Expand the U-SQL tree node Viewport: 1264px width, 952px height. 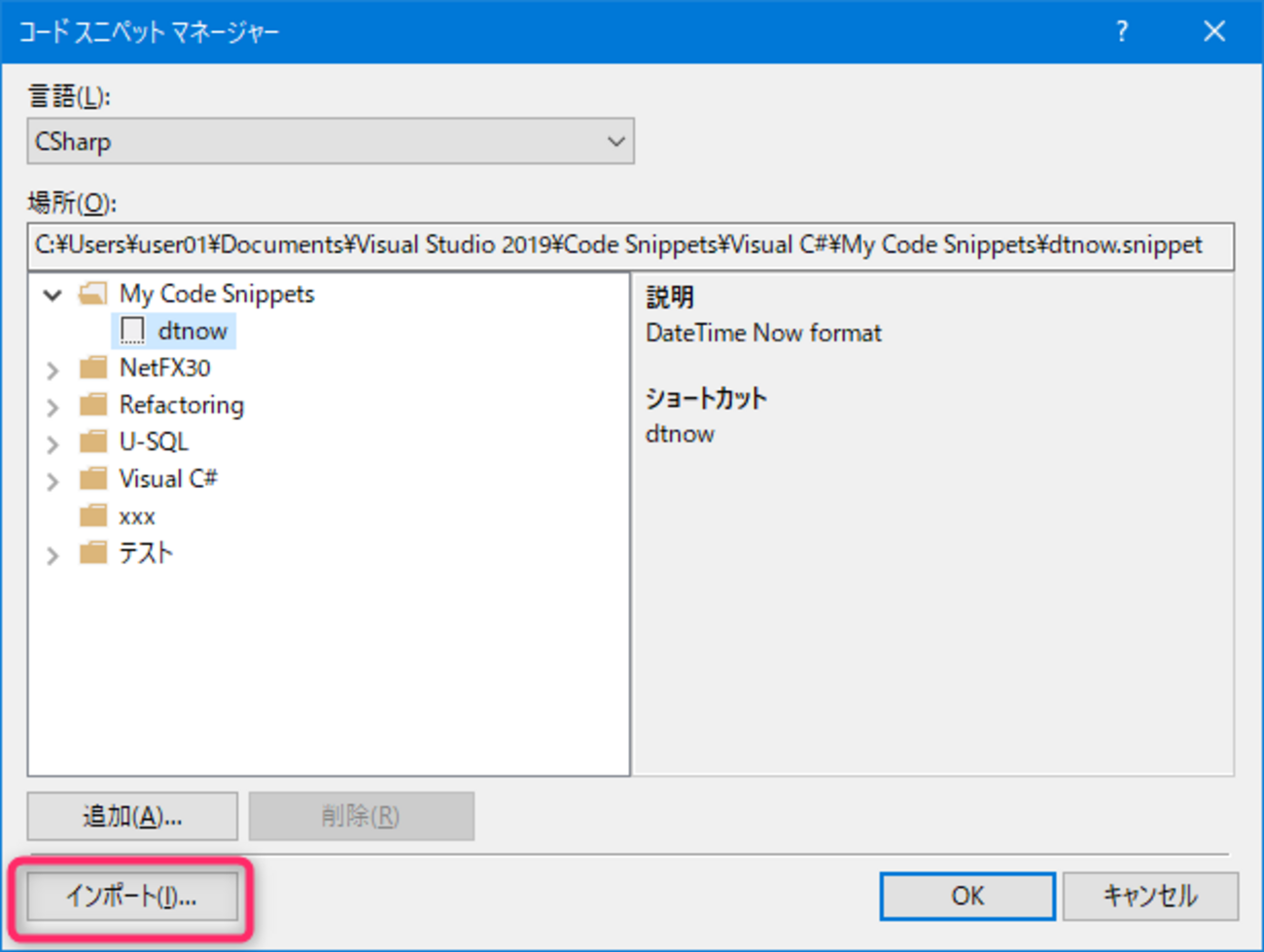(53, 443)
